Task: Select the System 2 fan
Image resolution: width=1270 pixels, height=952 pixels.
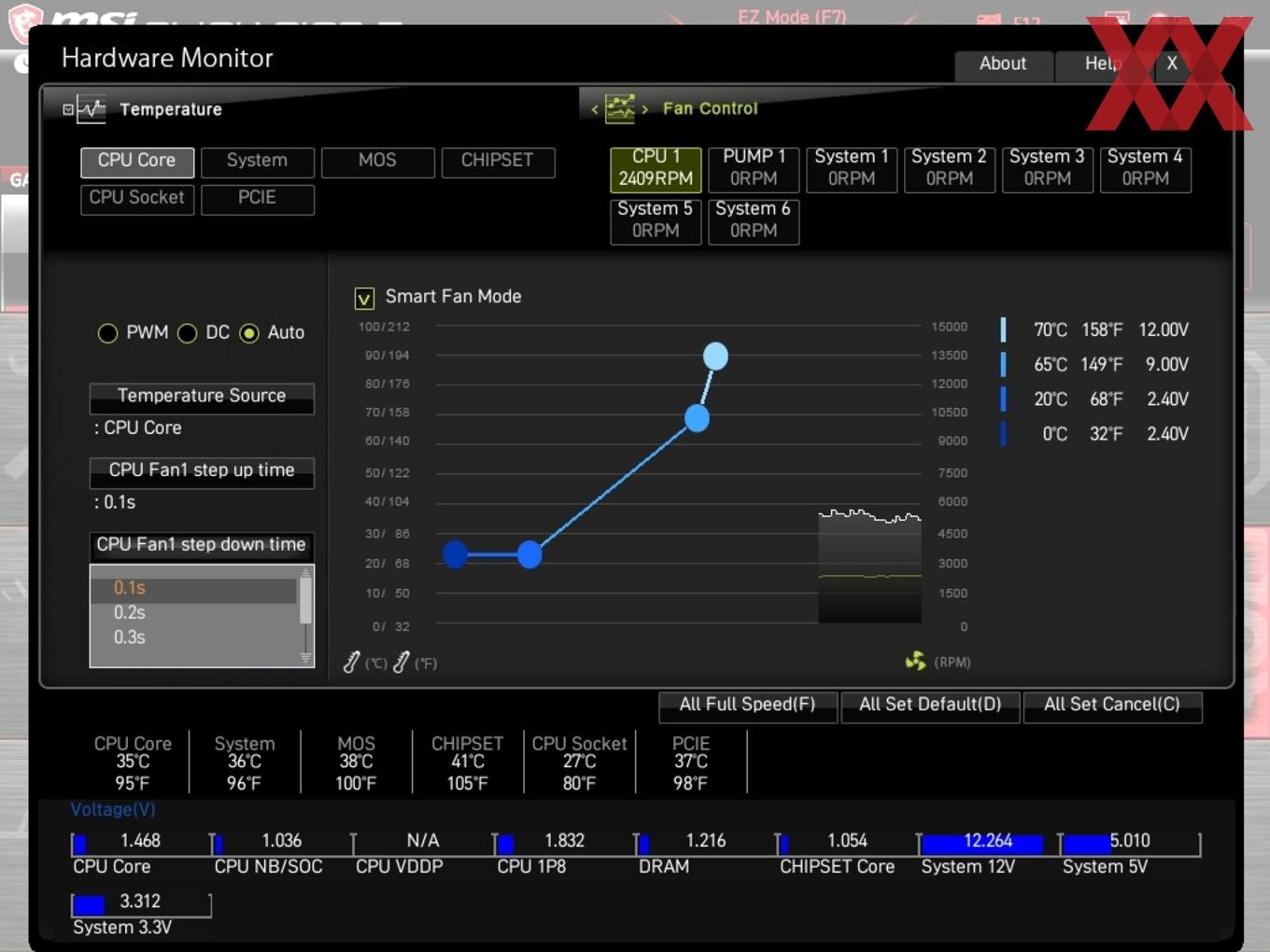Action: click(950, 169)
